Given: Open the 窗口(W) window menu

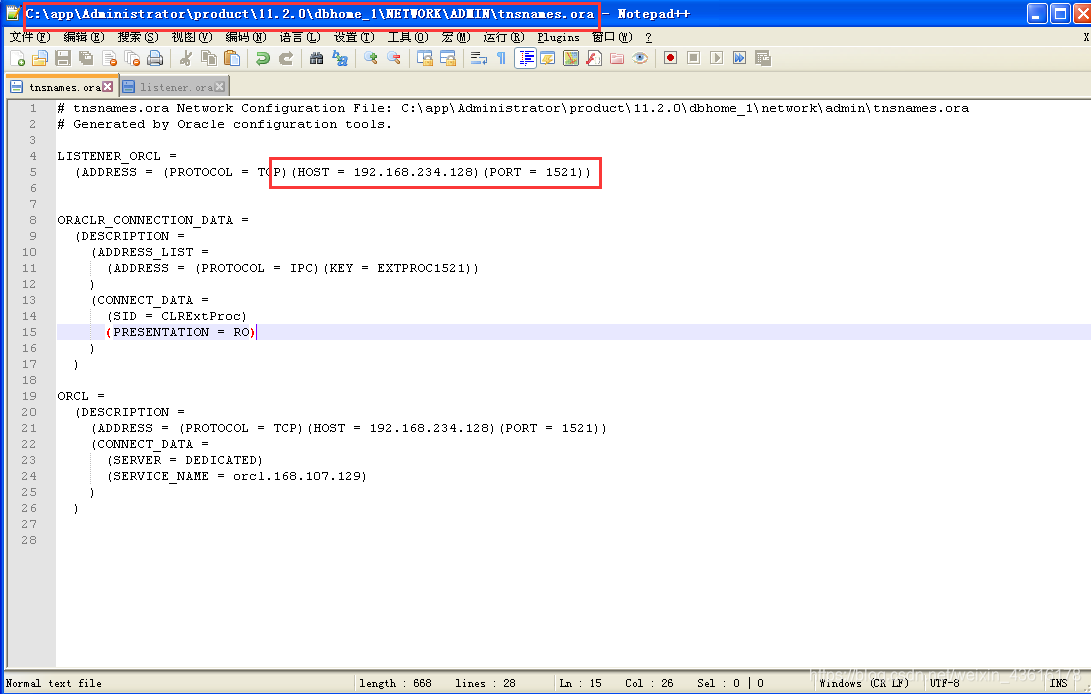Looking at the screenshot, I should pos(612,37).
